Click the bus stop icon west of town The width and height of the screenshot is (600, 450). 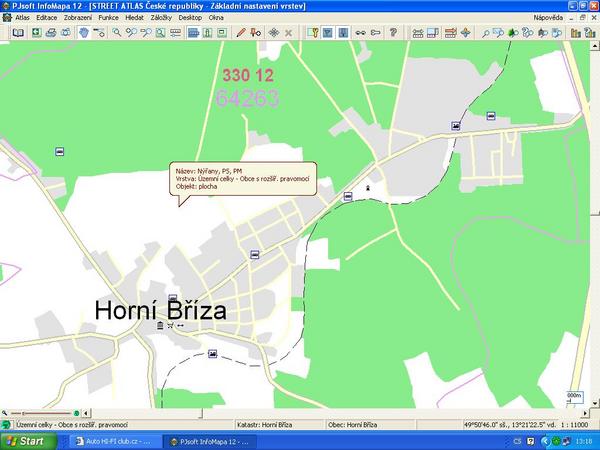59,152
